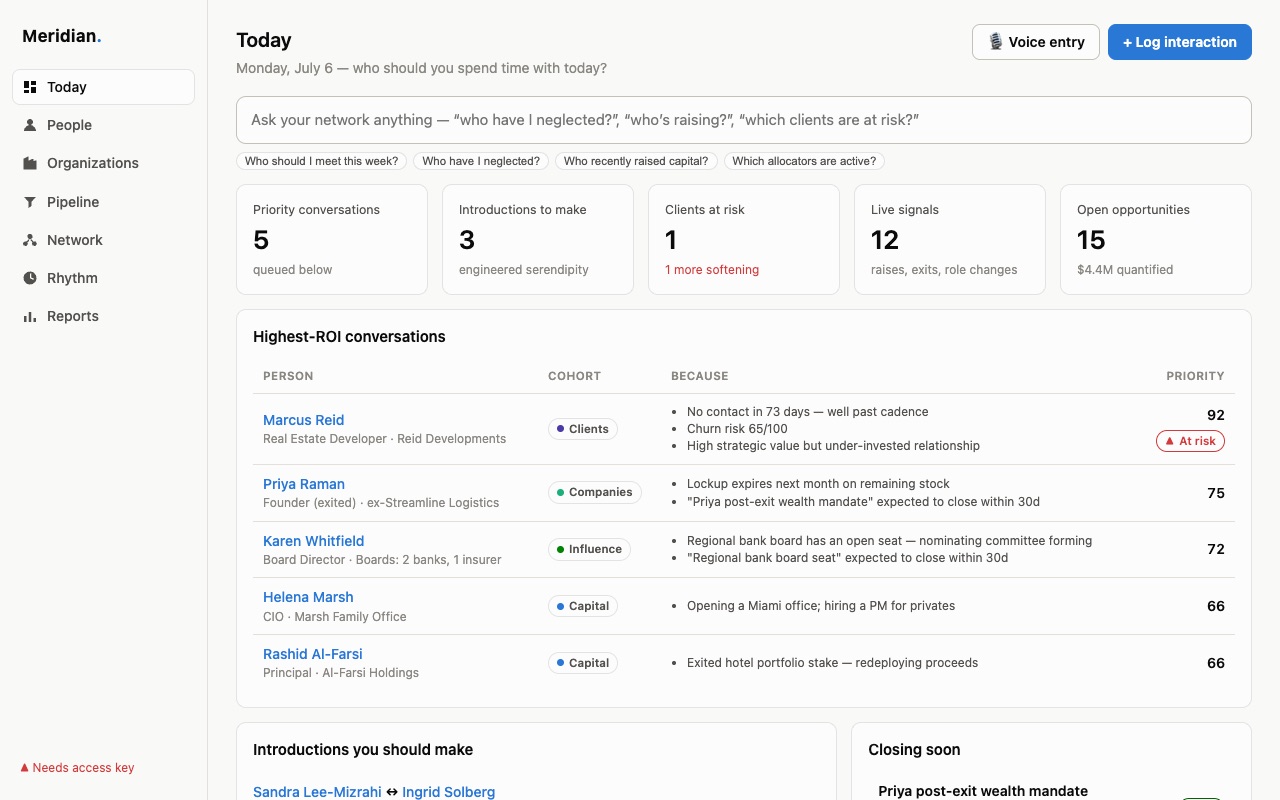Open the Priority conversations card
This screenshot has width=1280, height=800.
(x=332, y=239)
